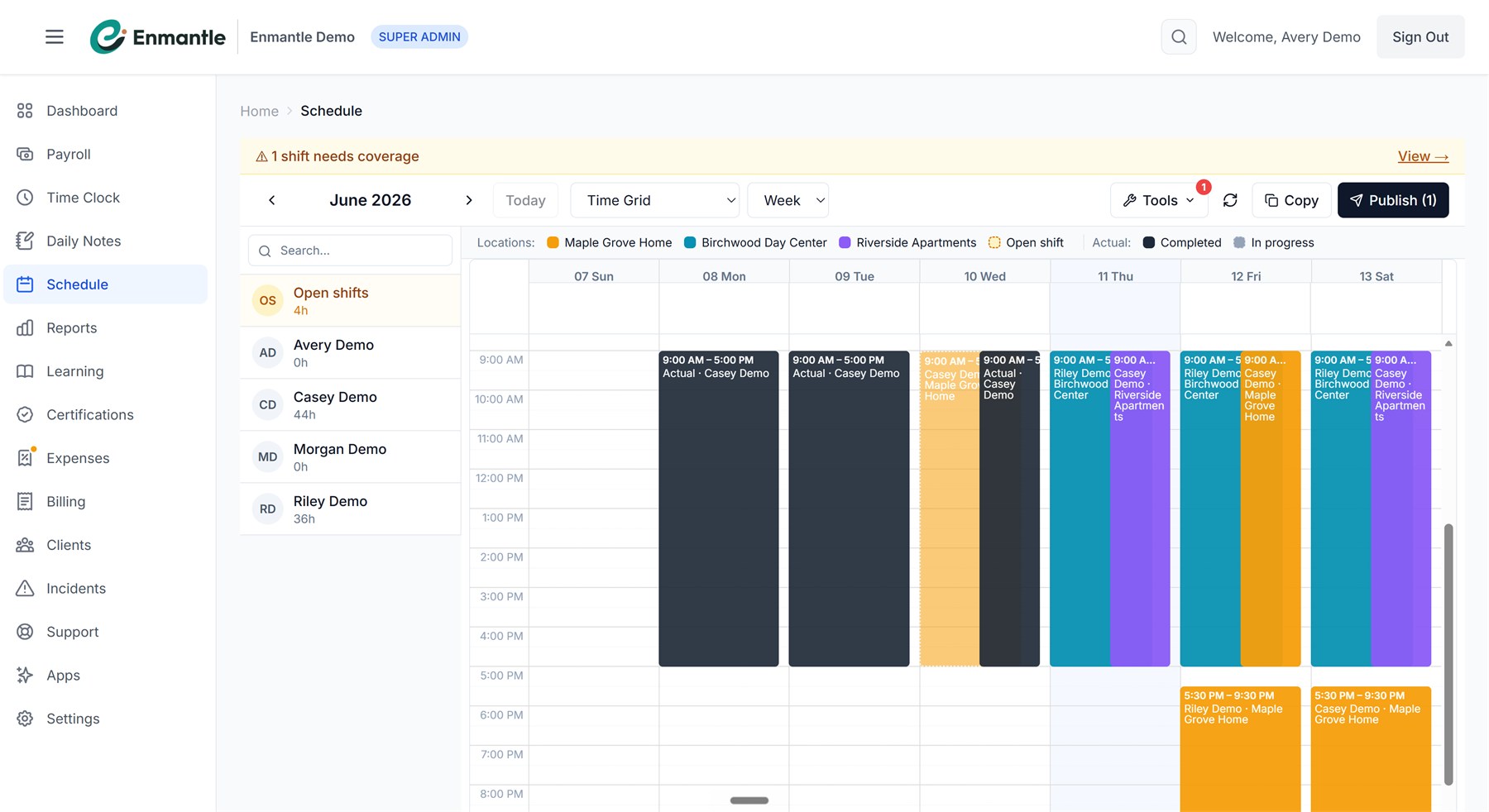
Task: Click the Dashboard grid icon
Action: 25,111
